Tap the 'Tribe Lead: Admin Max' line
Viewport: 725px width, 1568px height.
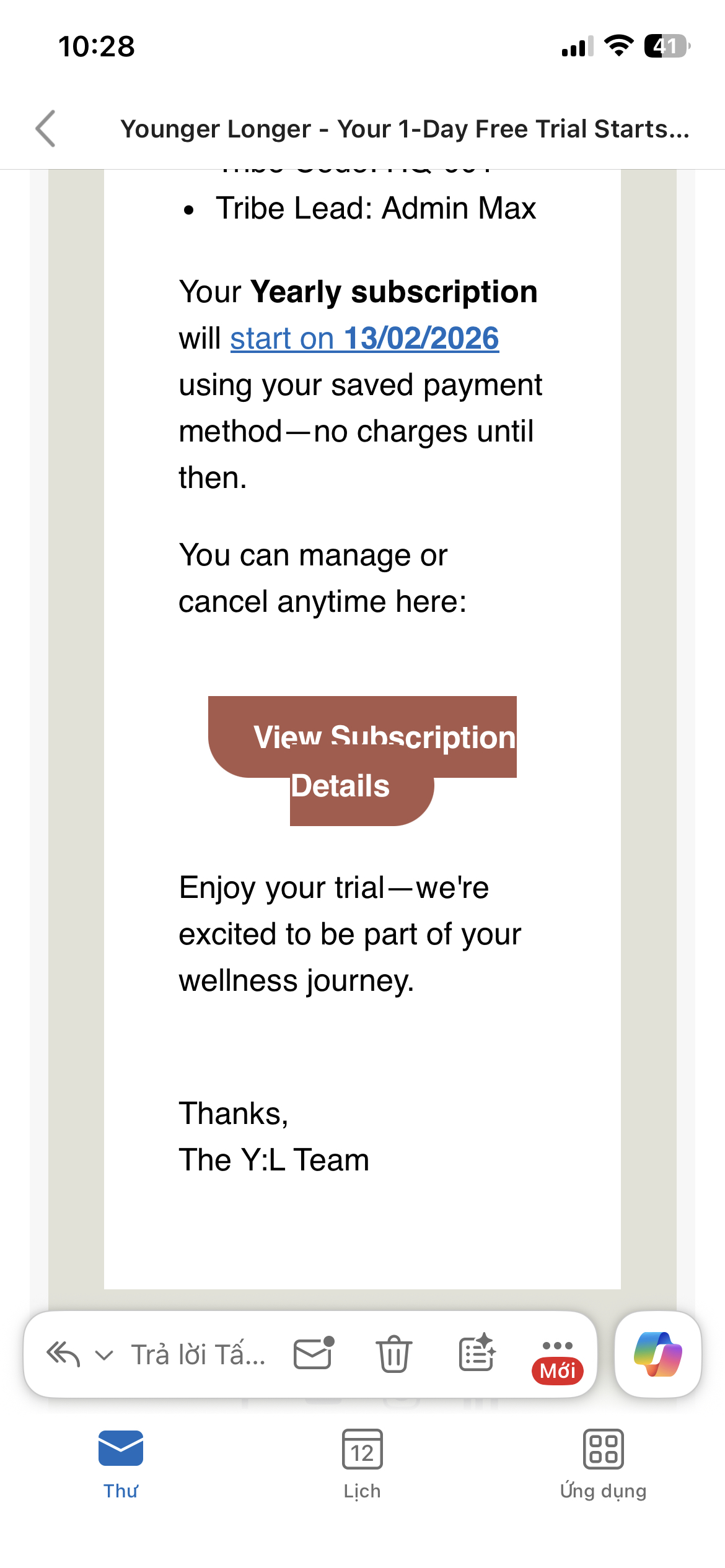[x=376, y=208]
